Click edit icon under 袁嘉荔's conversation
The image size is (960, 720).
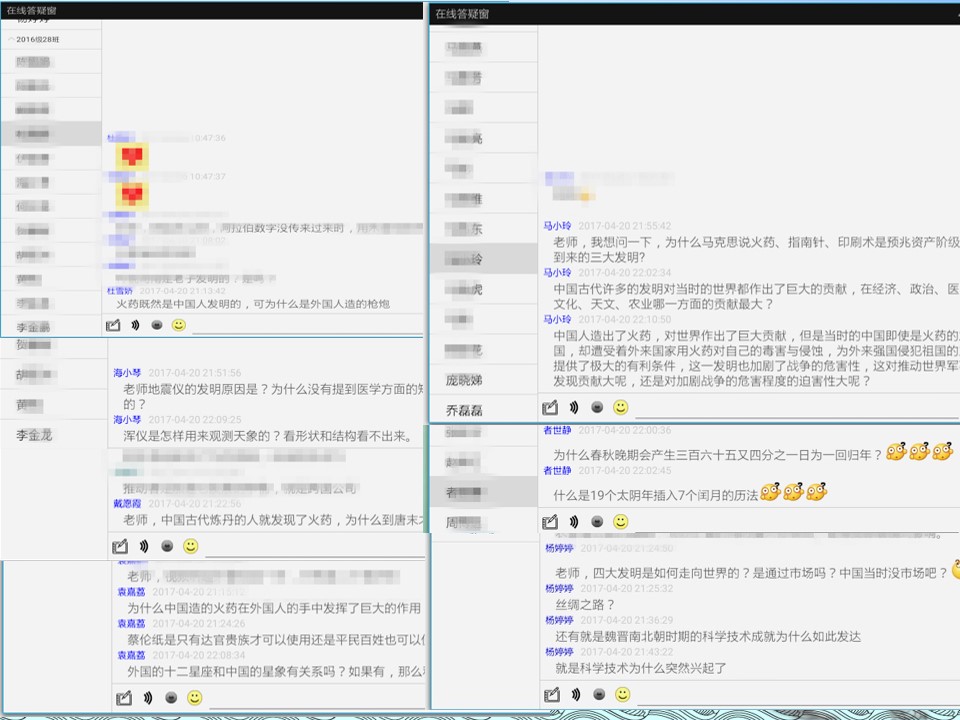(124, 698)
